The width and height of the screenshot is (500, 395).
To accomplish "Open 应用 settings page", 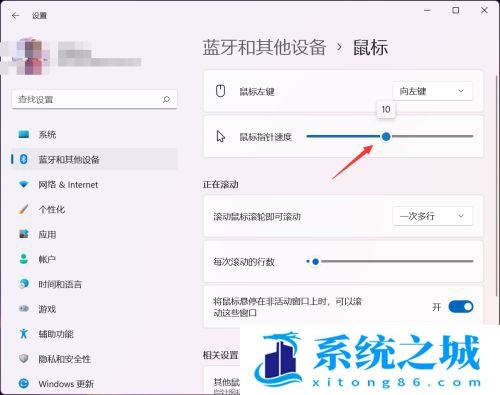I will tap(94, 234).
